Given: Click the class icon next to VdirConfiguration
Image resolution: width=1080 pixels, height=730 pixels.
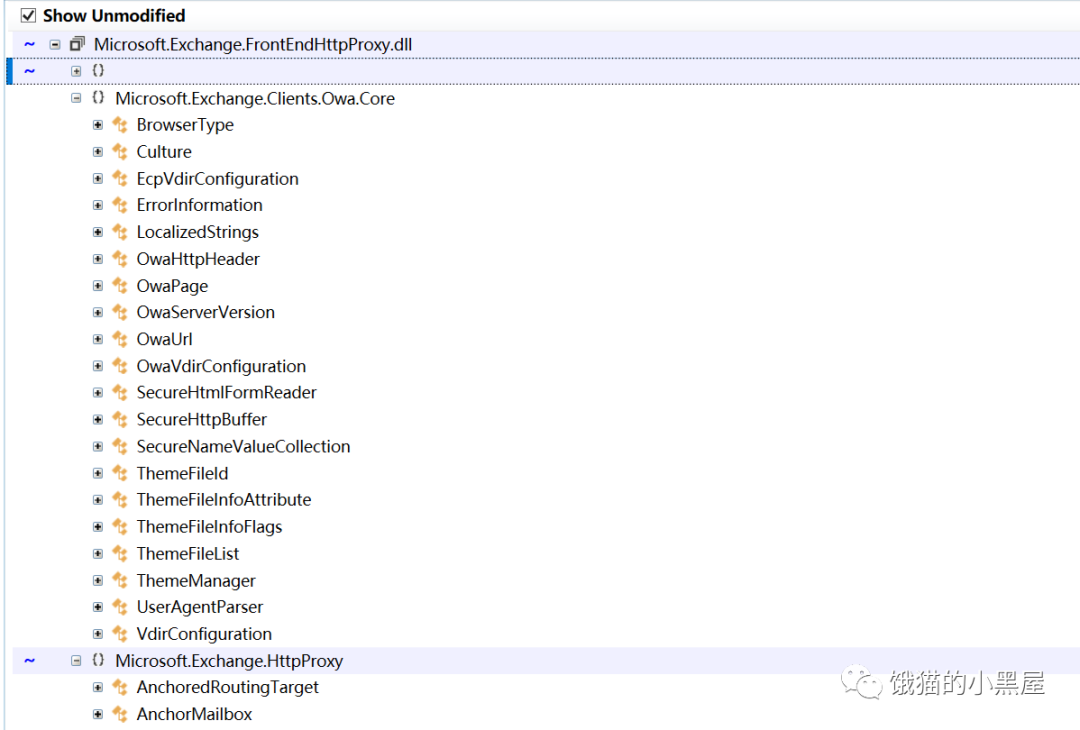Looking at the screenshot, I should click(x=121, y=634).
